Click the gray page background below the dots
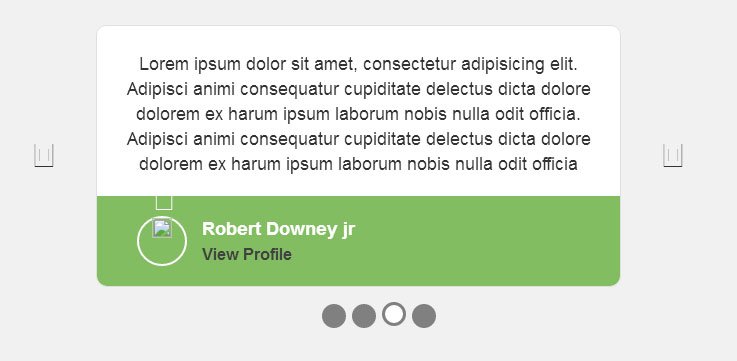Screen dimensions: 737x361 coord(368,345)
